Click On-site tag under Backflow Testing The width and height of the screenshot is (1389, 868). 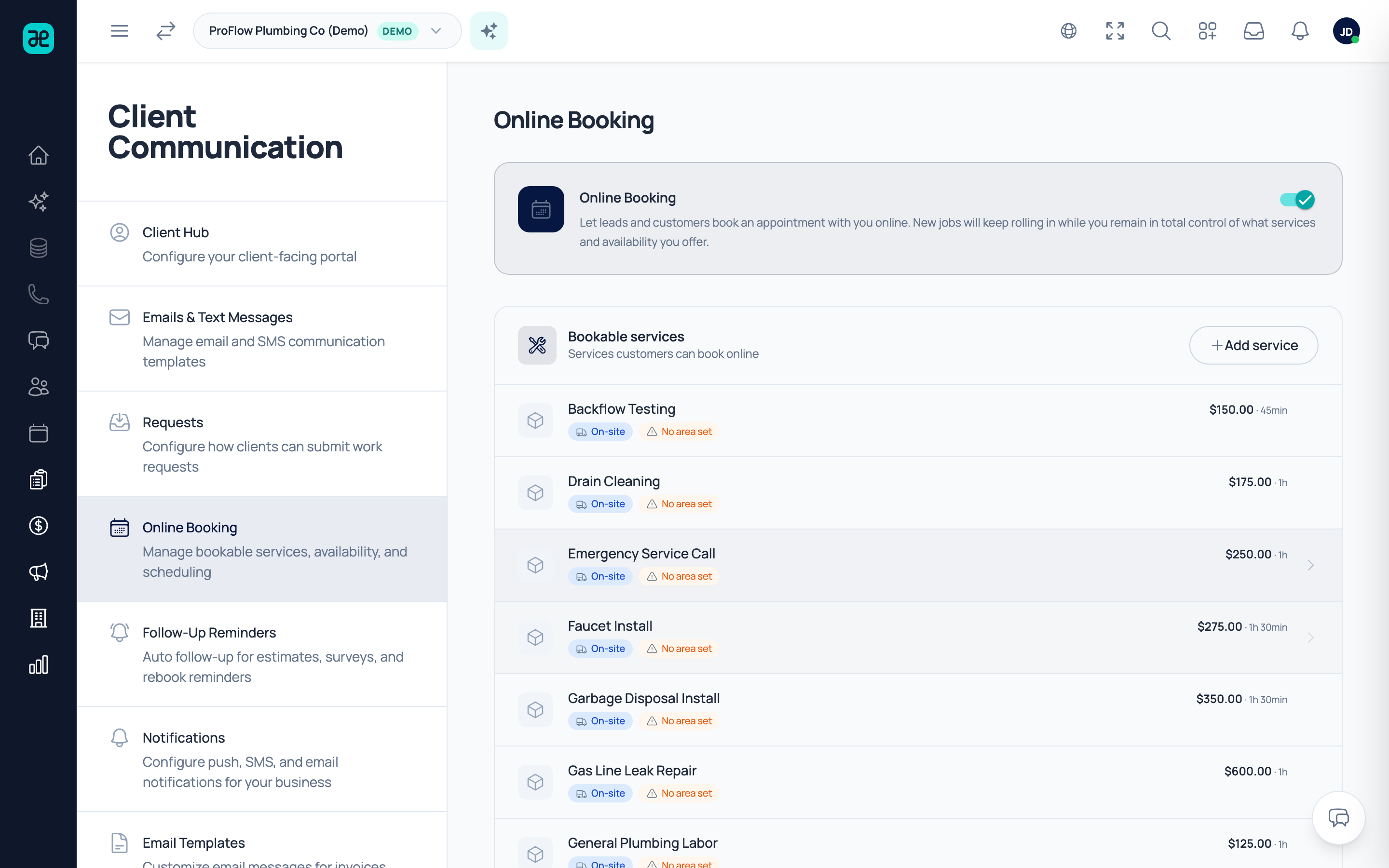coord(600,432)
